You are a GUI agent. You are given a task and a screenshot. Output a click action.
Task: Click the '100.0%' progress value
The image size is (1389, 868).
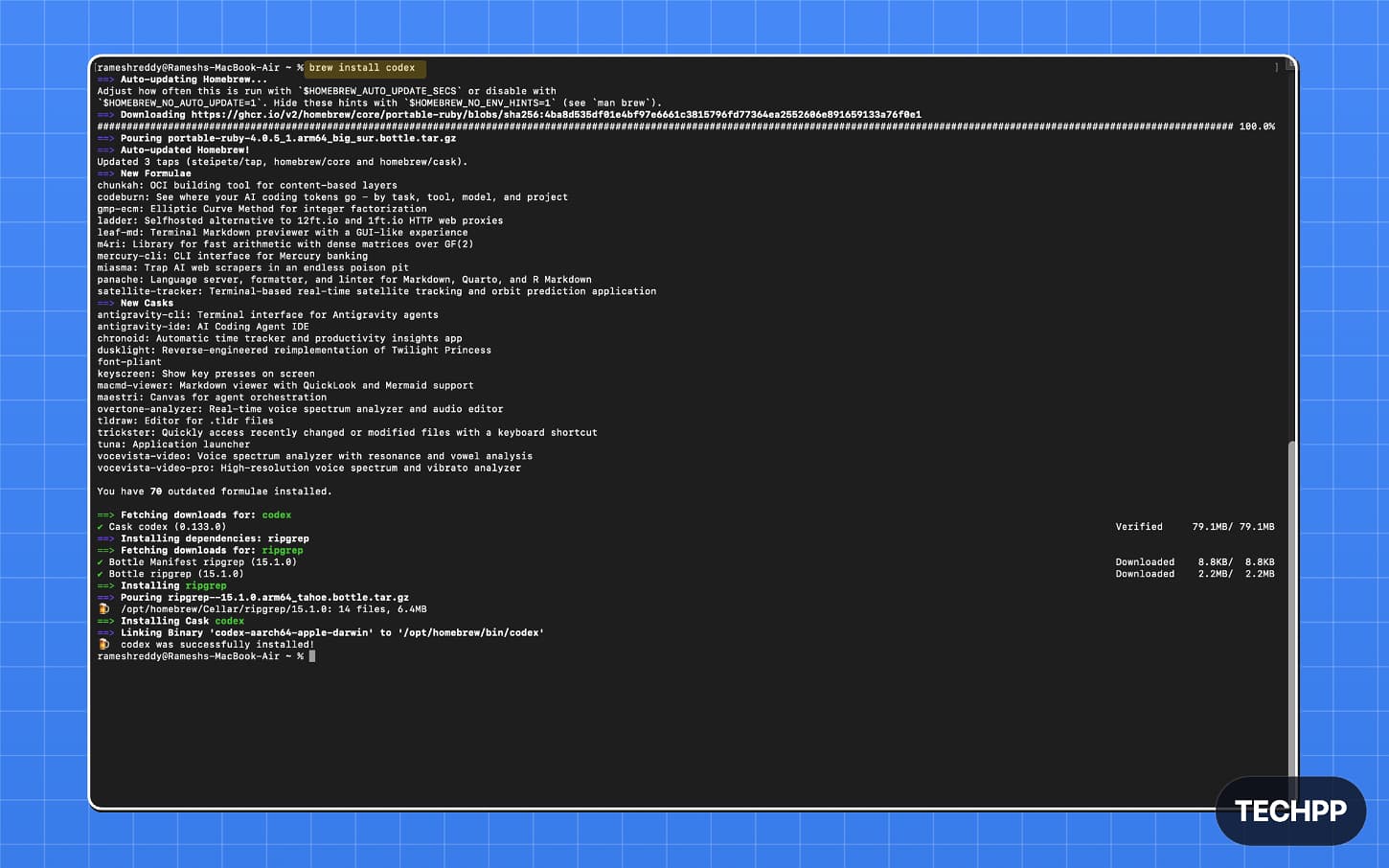pos(1257,126)
